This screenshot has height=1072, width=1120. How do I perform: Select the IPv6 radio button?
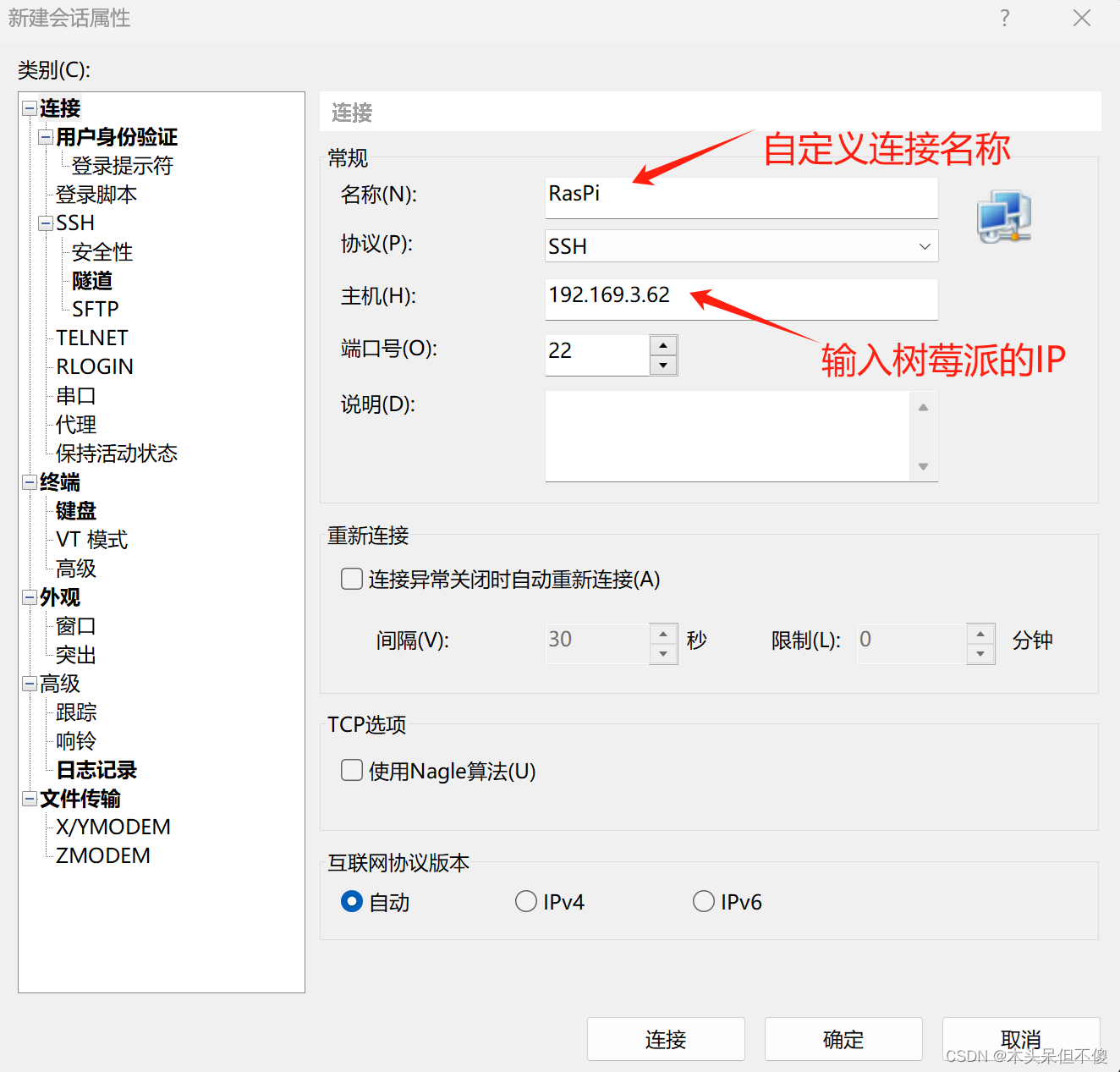(x=704, y=901)
